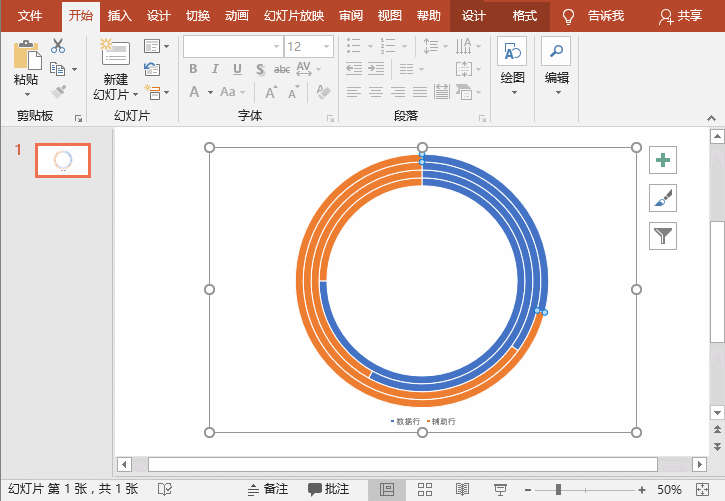Start slideshow from status bar icon
Screen dimensions: 725x501
click(499, 490)
